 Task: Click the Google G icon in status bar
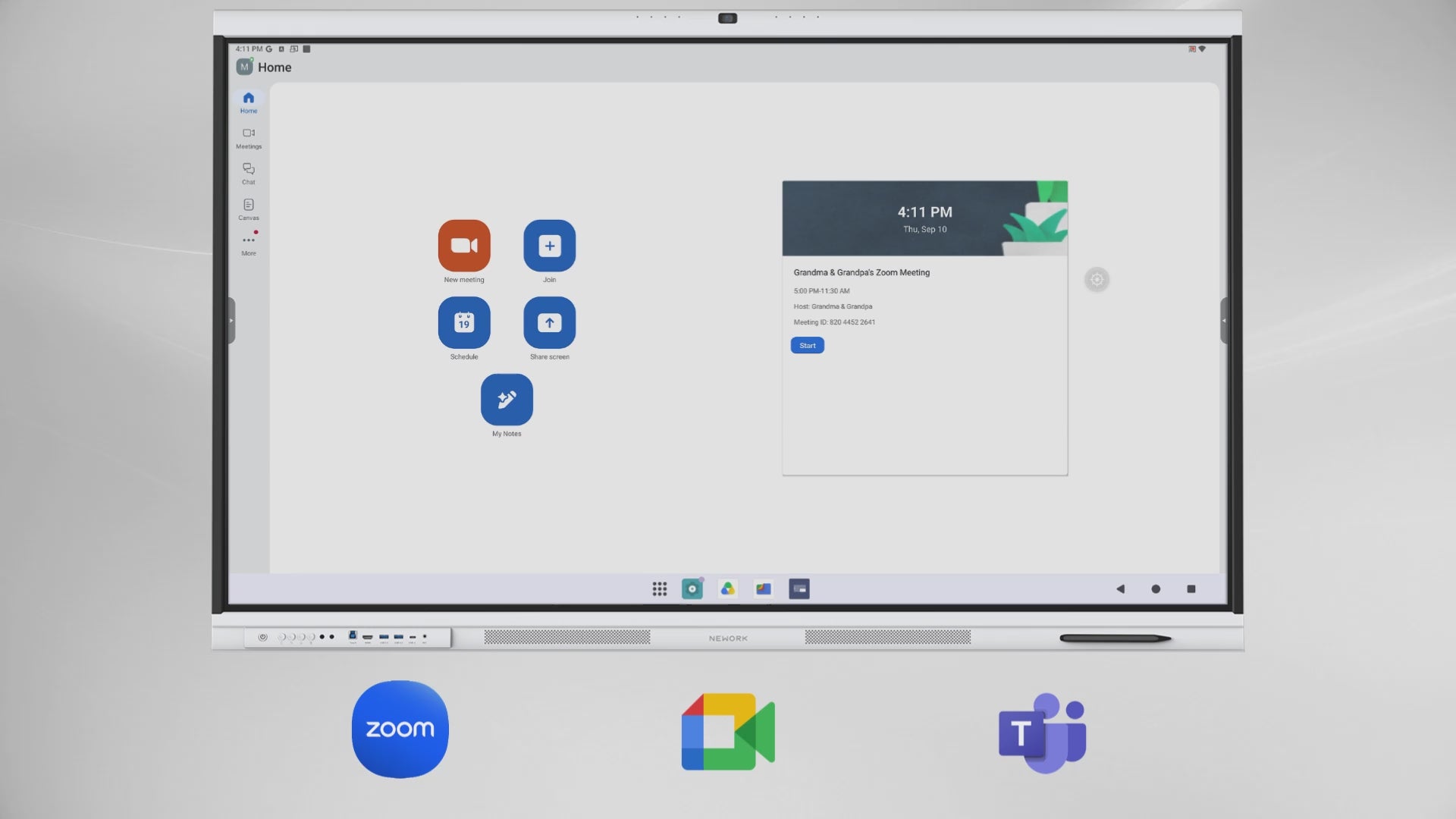click(269, 49)
